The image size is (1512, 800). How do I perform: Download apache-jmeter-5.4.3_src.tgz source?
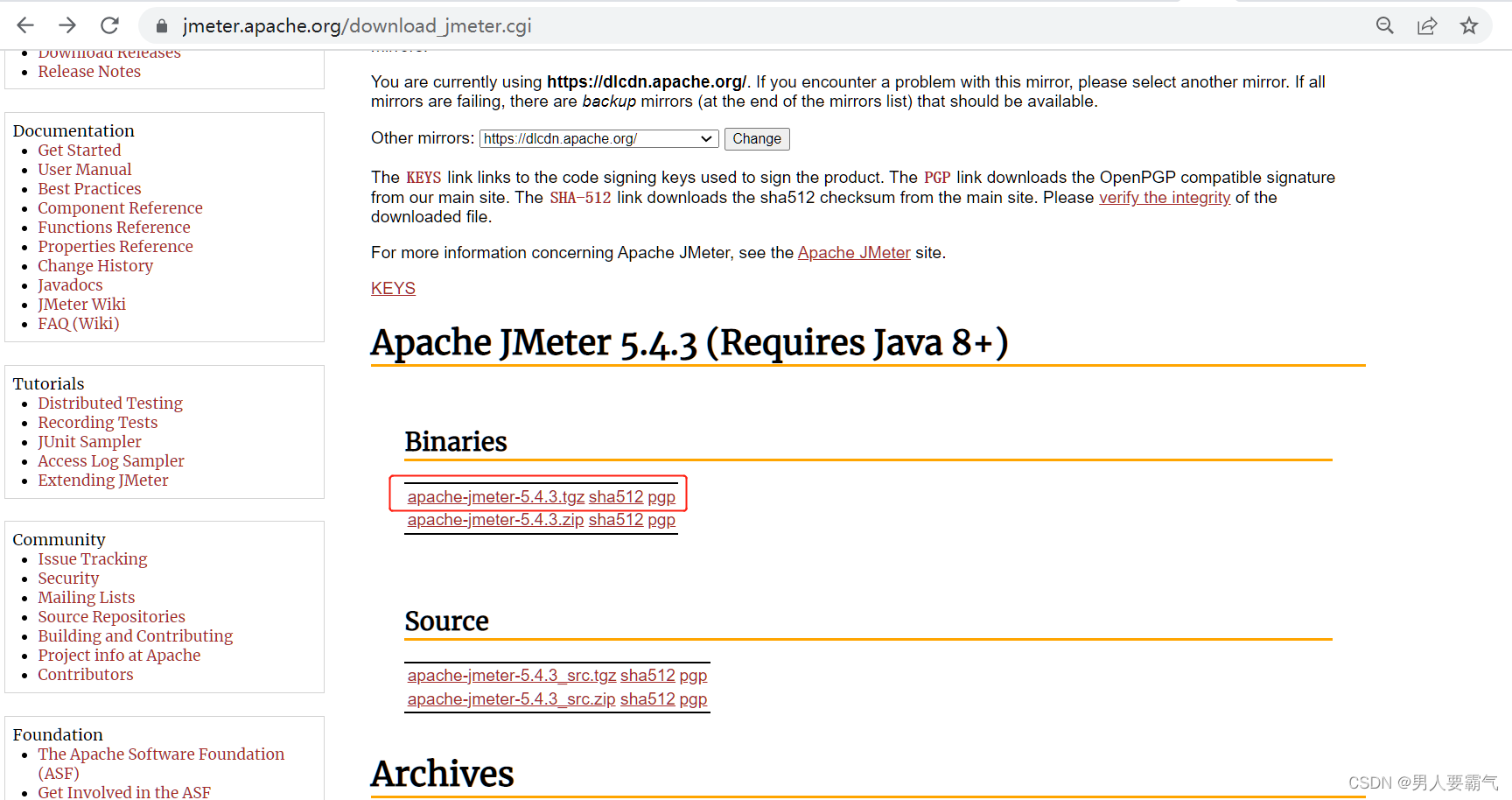(512, 676)
